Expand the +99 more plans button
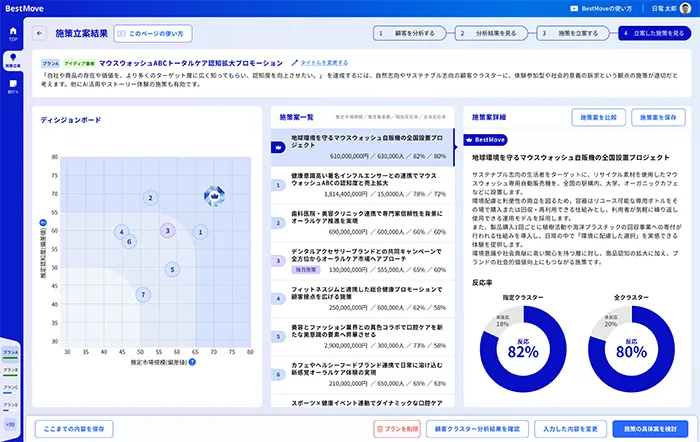Screen dimensions: 700x442 point(12,424)
